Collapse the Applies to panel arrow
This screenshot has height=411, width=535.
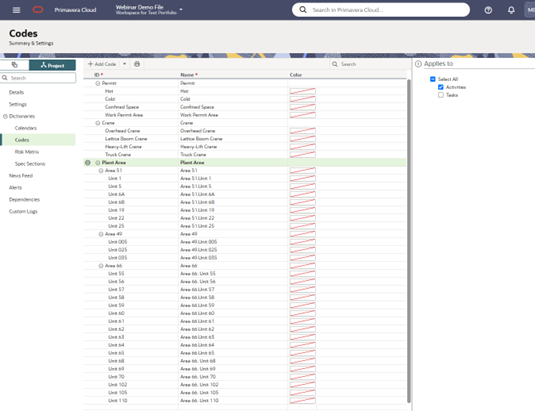(x=418, y=64)
